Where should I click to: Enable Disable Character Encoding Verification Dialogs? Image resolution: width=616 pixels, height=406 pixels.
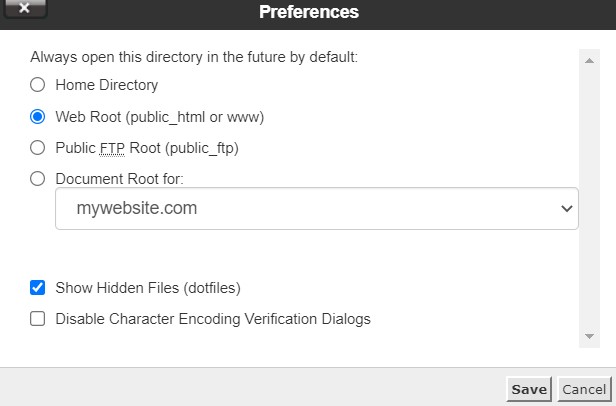click(x=38, y=319)
